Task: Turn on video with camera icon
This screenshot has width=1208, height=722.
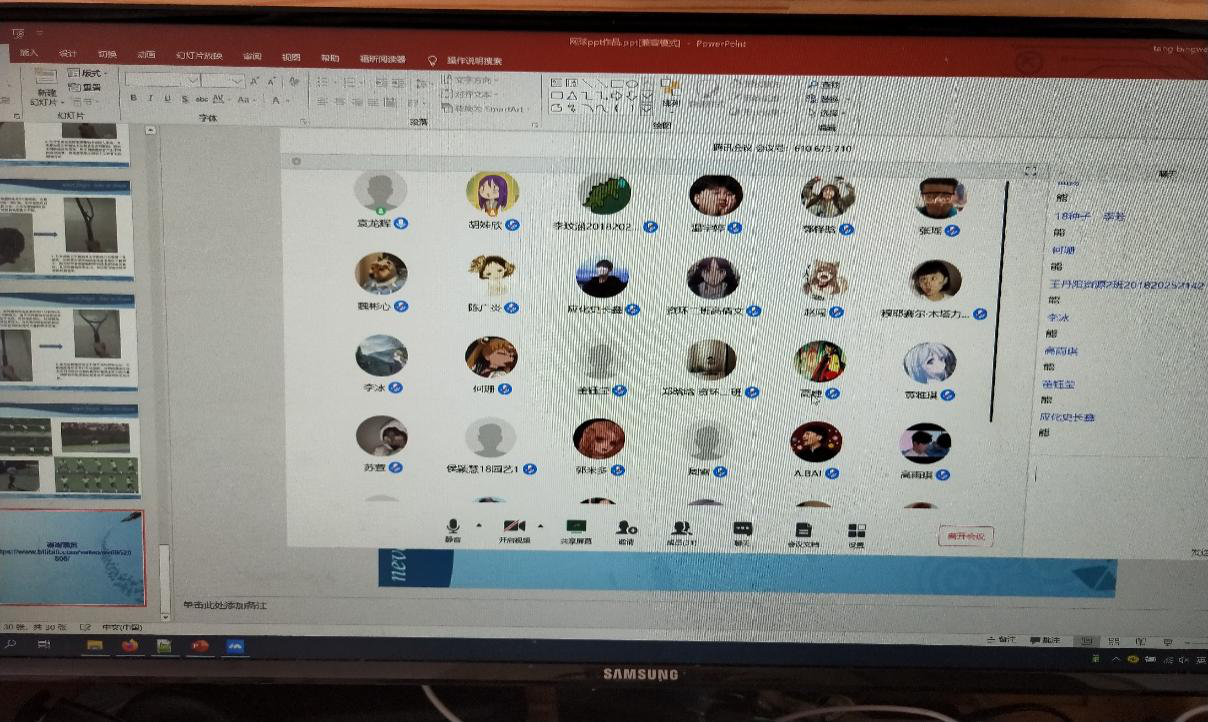Action: point(514,530)
